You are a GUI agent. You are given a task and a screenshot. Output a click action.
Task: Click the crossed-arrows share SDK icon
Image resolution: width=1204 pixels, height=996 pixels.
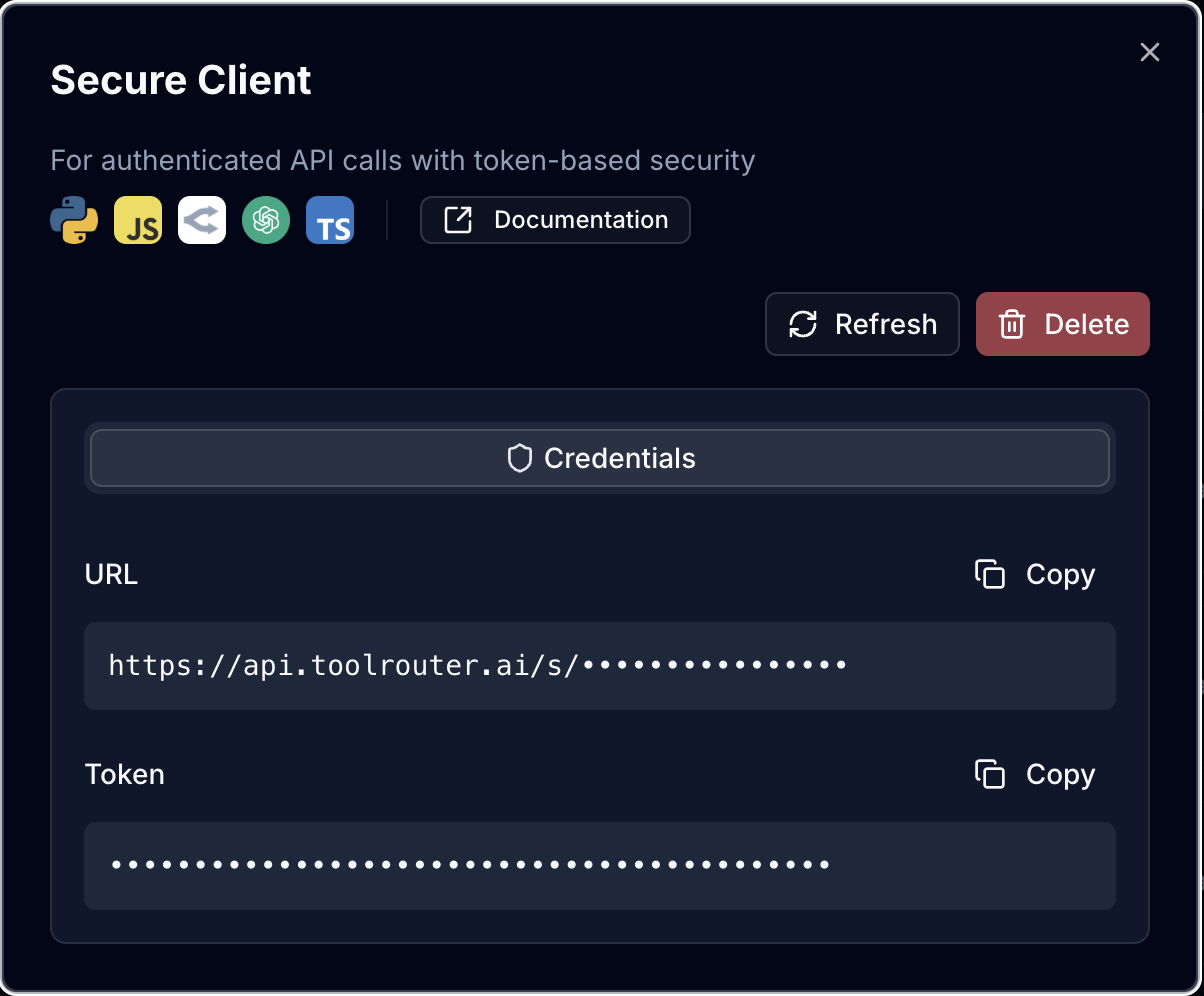201,220
